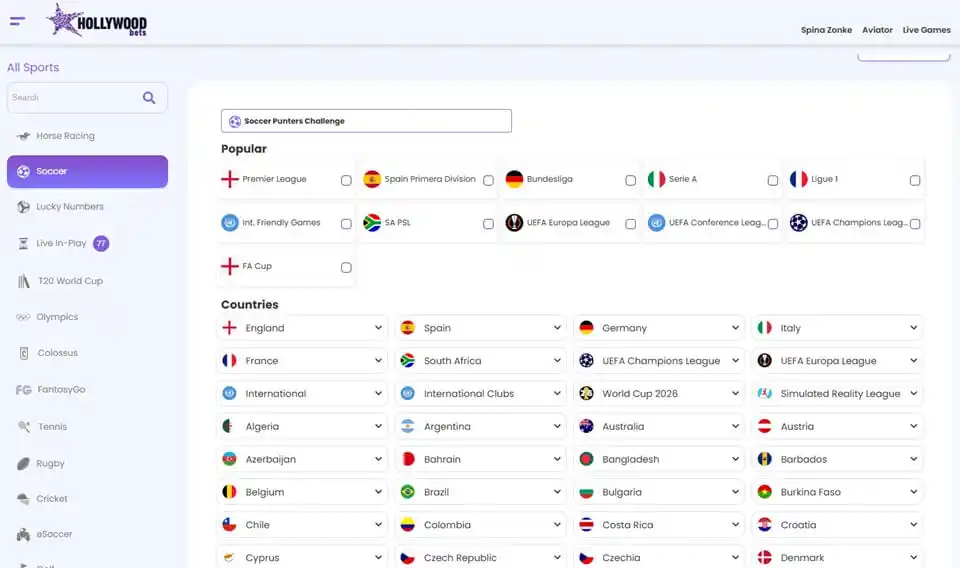Select Cricket from the sports sidebar
This screenshot has width=960, height=568.
52,499
